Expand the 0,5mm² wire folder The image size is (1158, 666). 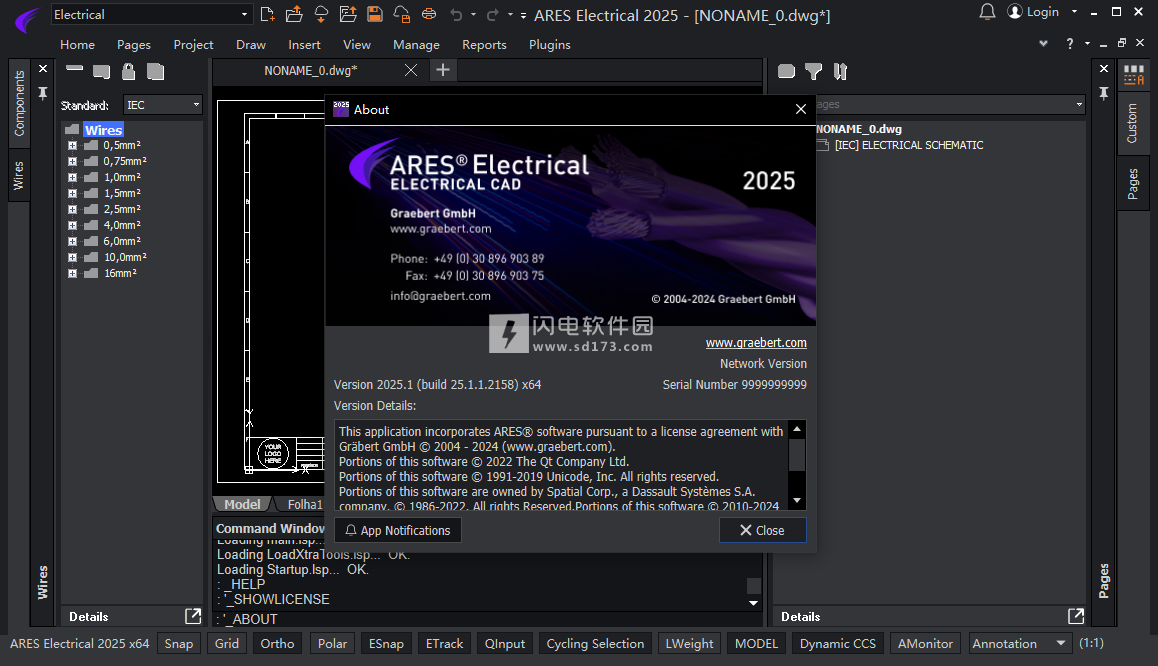coord(72,145)
